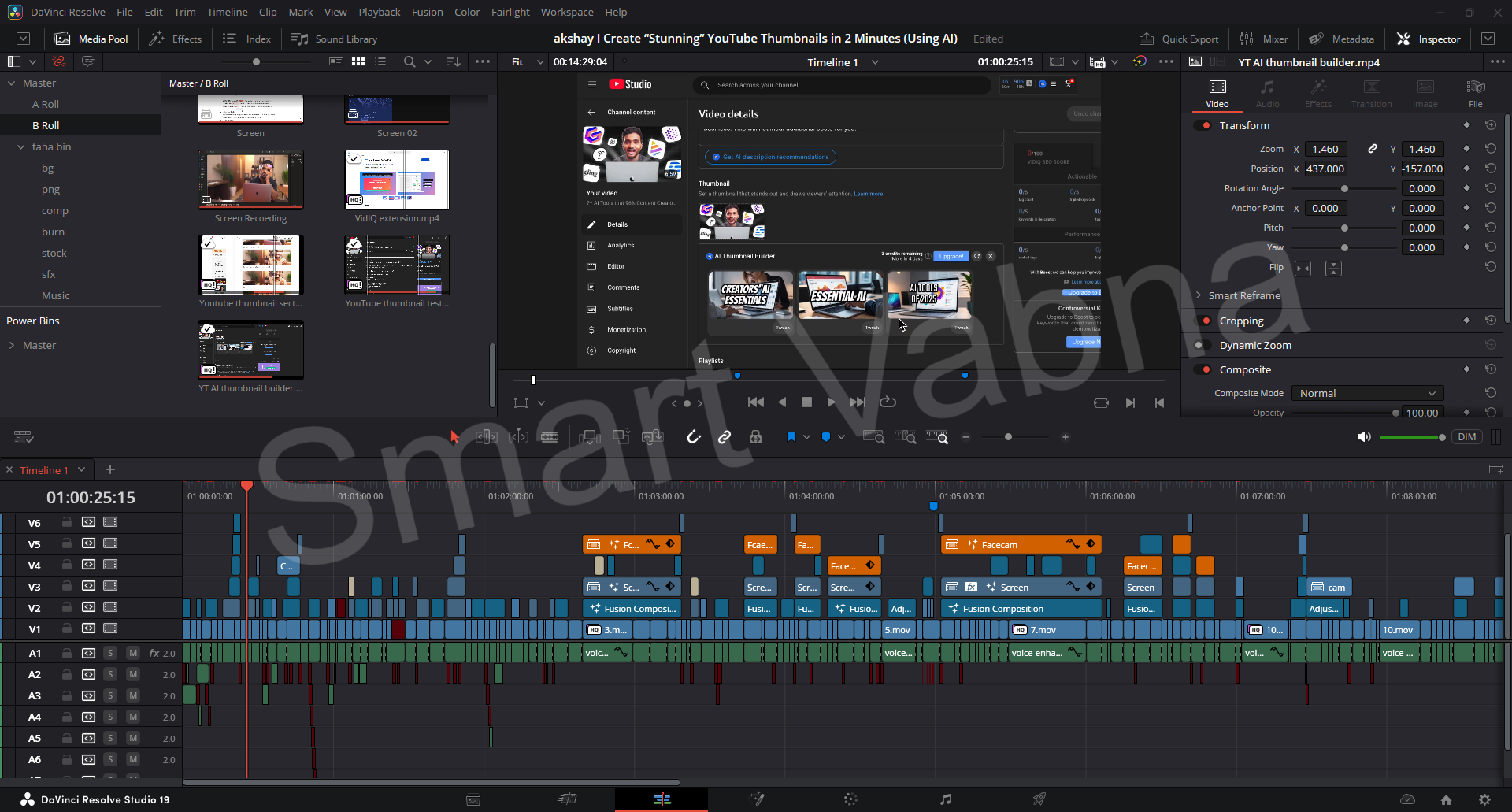Click the Replace Clip icon
This screenshot has height=812, width=1512.
pos(653,437)
